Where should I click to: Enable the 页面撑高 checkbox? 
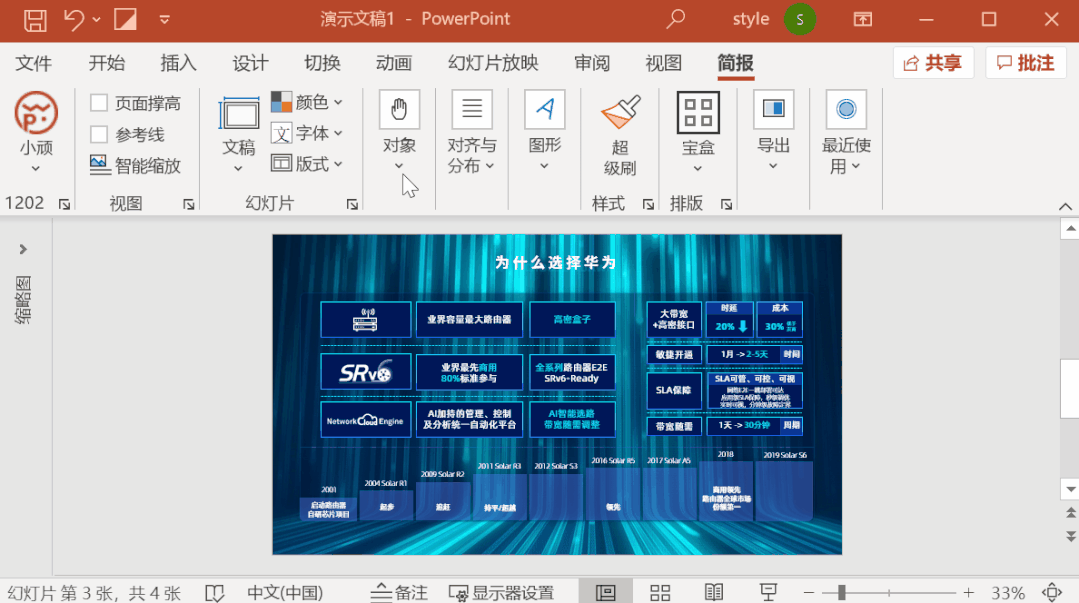tap(99, 103)
